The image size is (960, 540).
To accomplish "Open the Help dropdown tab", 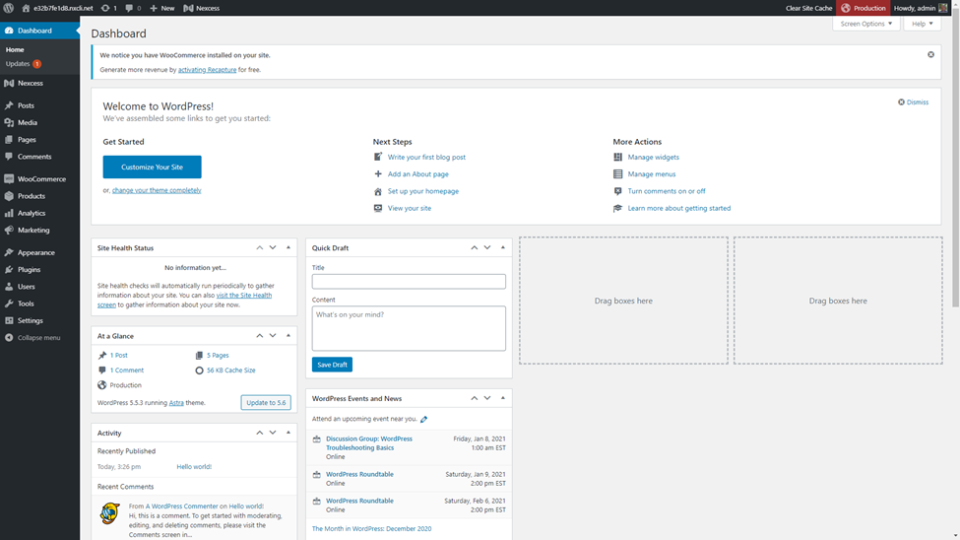I will [x=922, y=24].
